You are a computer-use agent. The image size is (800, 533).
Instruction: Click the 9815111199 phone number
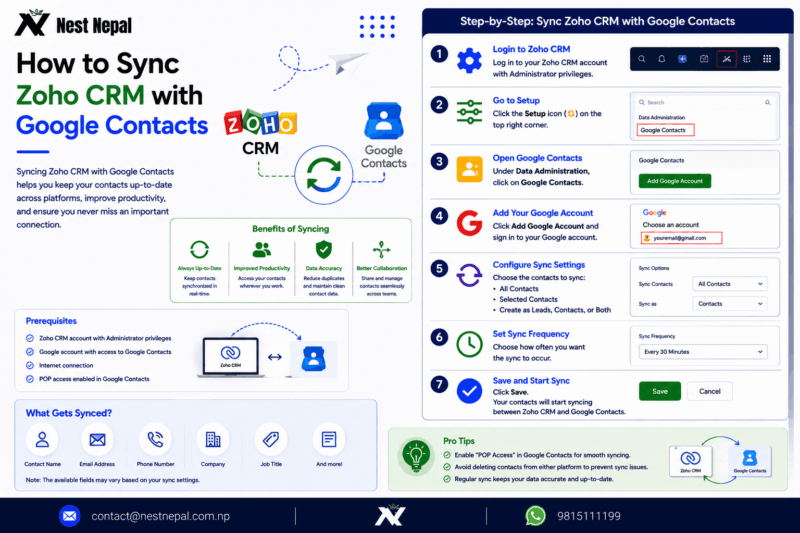click(x=589, y=516)
